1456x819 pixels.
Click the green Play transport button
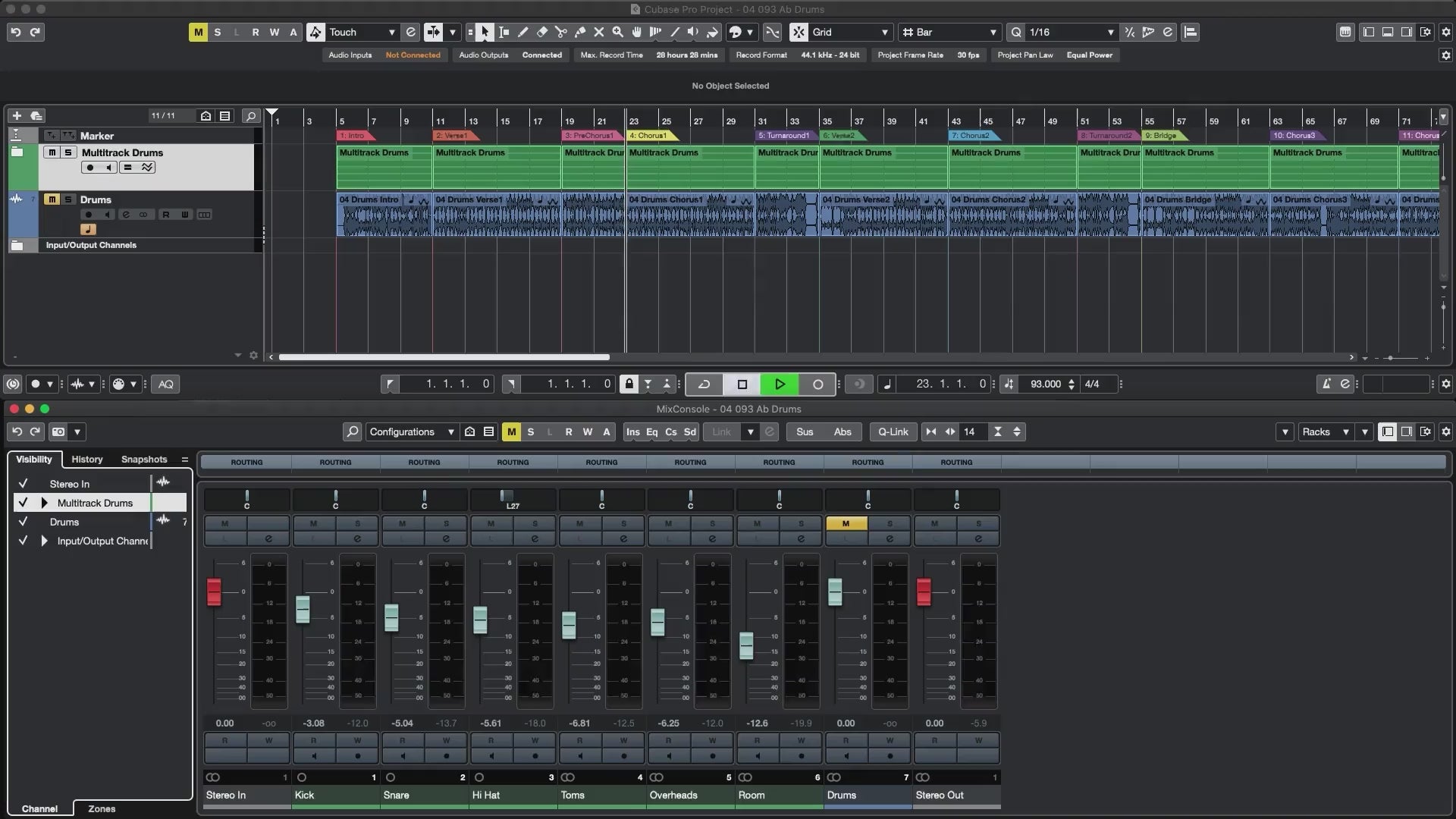[780, 384]
